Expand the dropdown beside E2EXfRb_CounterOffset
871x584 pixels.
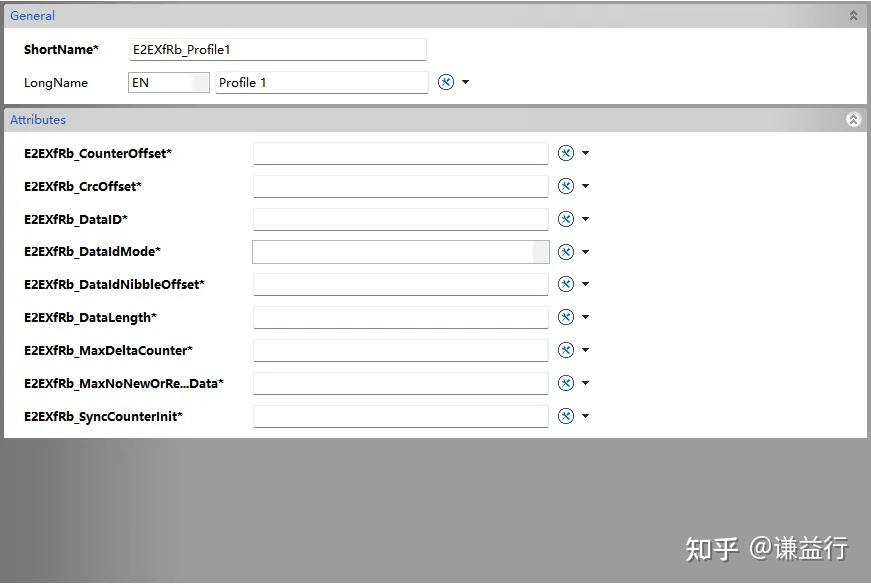click(x=586, y=152)
